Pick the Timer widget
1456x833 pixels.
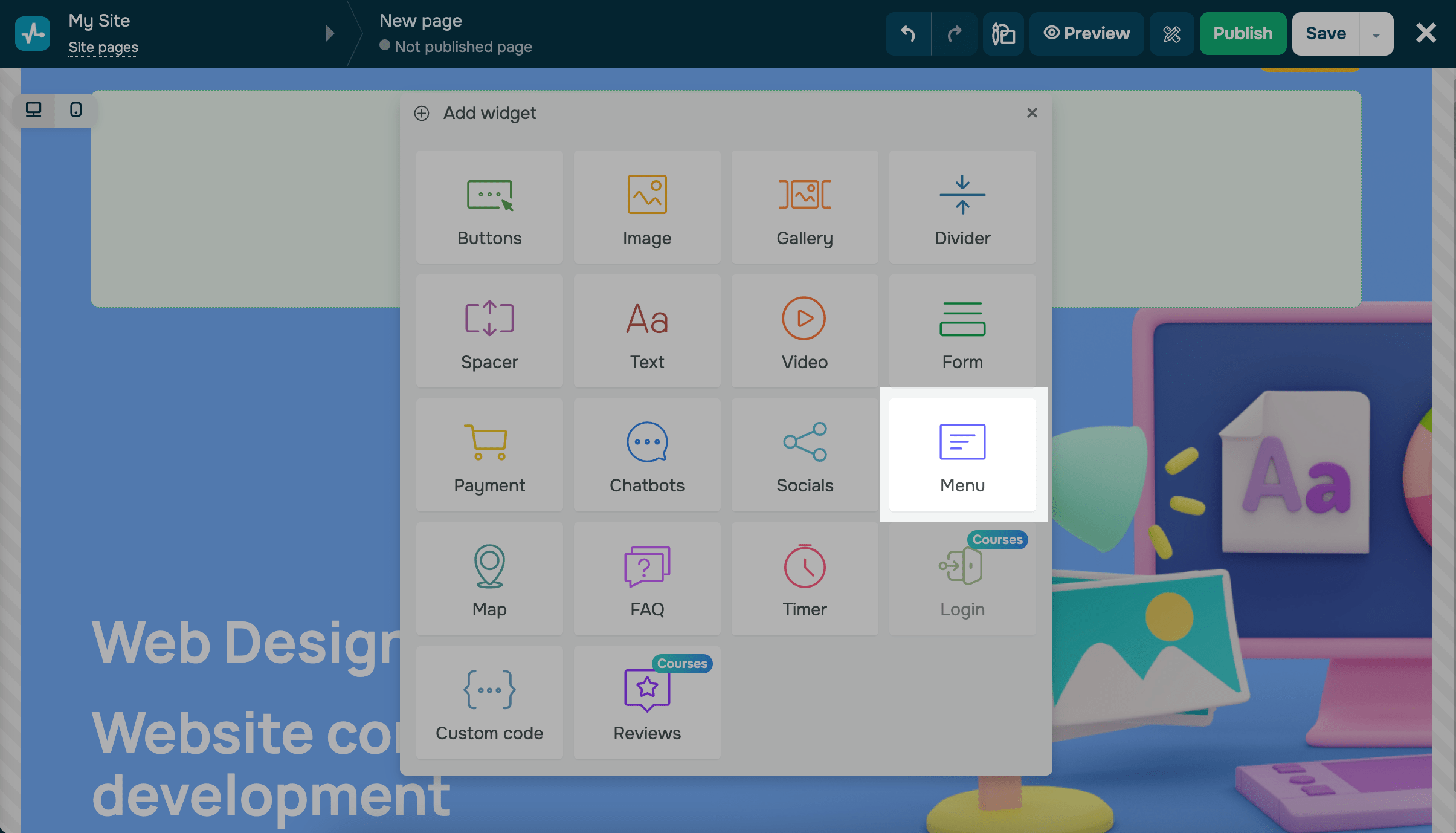(x=804, y=579)
